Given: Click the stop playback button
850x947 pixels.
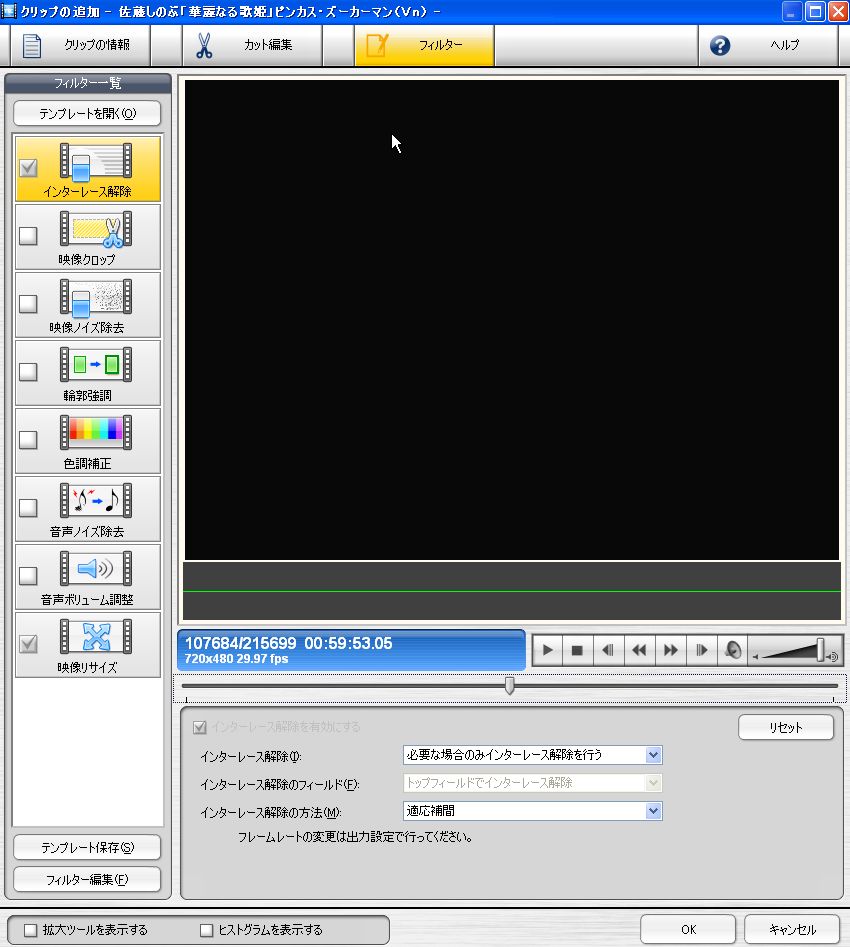Looking at the screenshot, I should point(578,650).
